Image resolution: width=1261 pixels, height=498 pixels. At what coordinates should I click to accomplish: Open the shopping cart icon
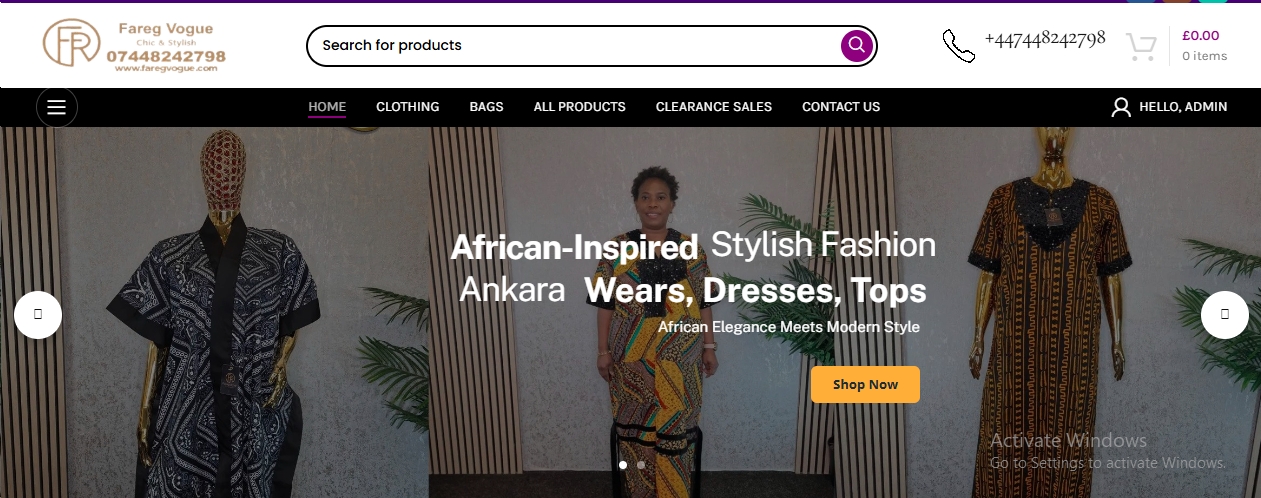click(1141, 46)
